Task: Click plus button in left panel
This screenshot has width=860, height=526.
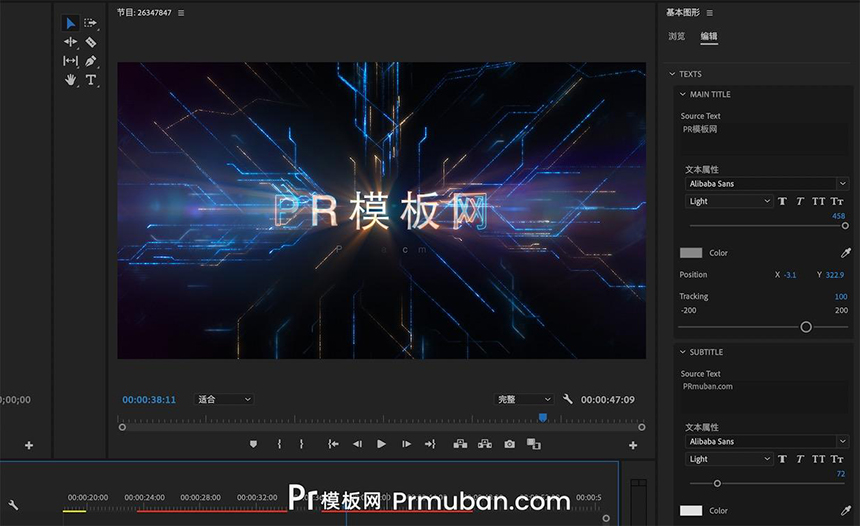Action: click(29, 445)
